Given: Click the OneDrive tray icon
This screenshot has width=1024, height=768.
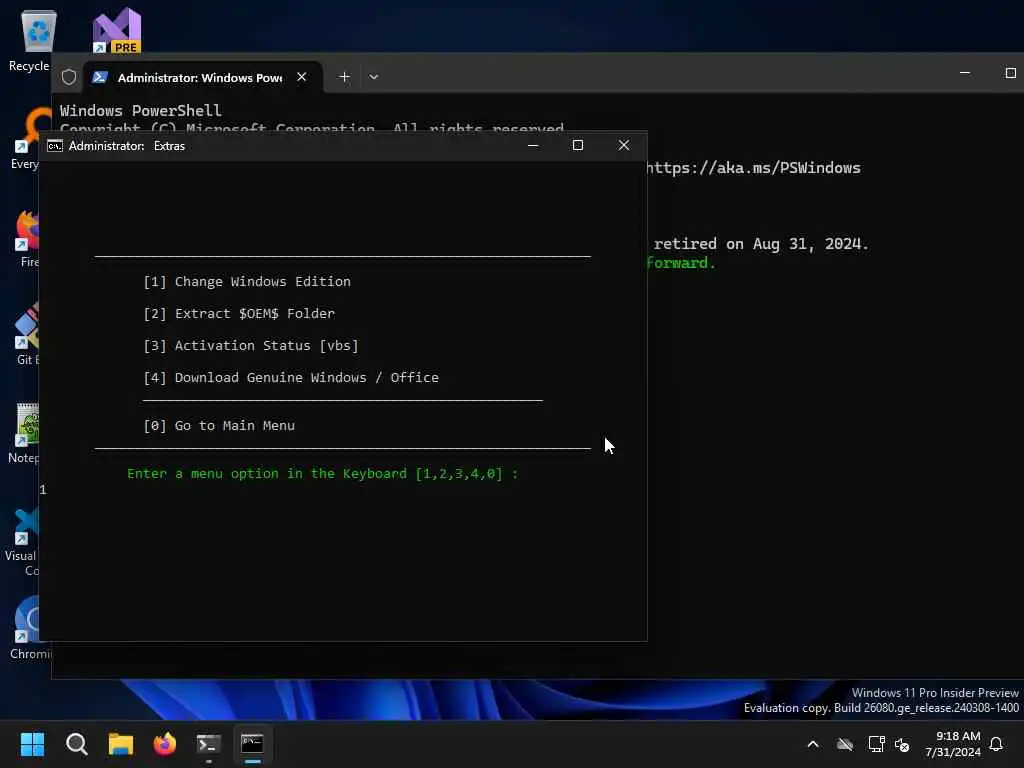Looking at the screenshot, I should (845, 744).
